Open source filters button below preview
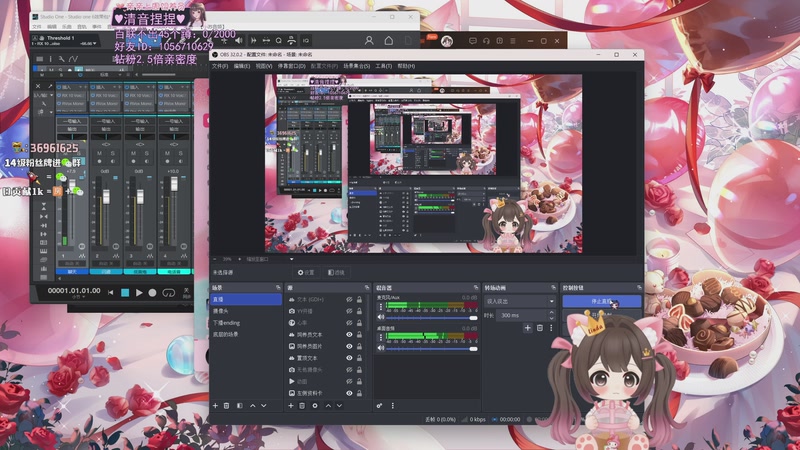Image resolution: width=800 pixels, height=450 pixels. pos(336,272)
